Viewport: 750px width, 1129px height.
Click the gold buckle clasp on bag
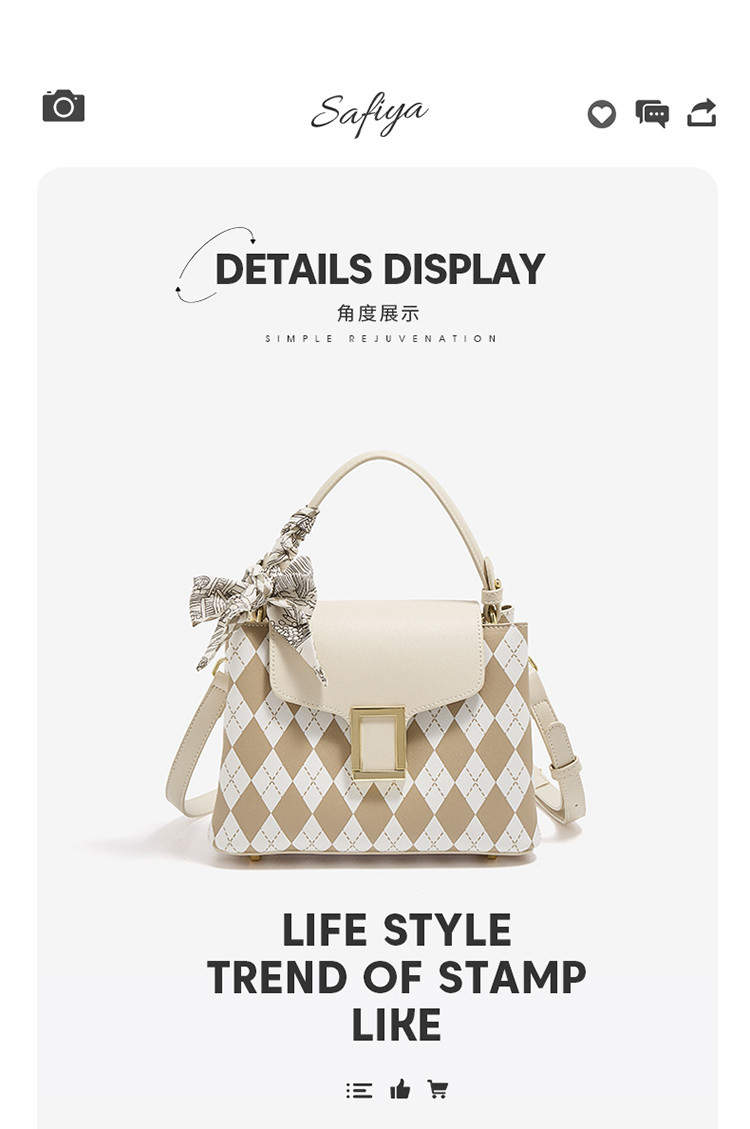(x=379, y=744)
